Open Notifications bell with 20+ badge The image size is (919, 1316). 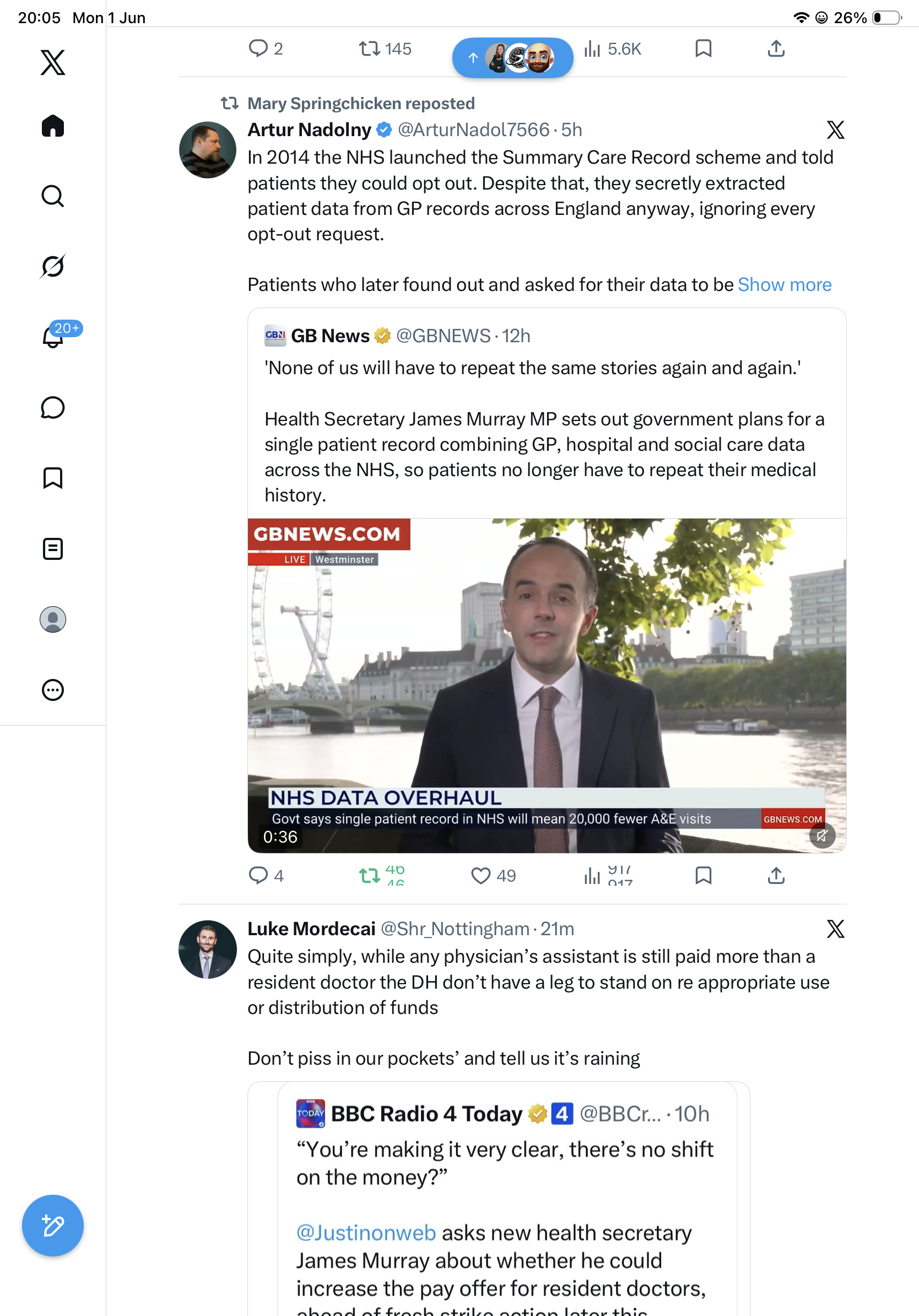pos(53,337)
